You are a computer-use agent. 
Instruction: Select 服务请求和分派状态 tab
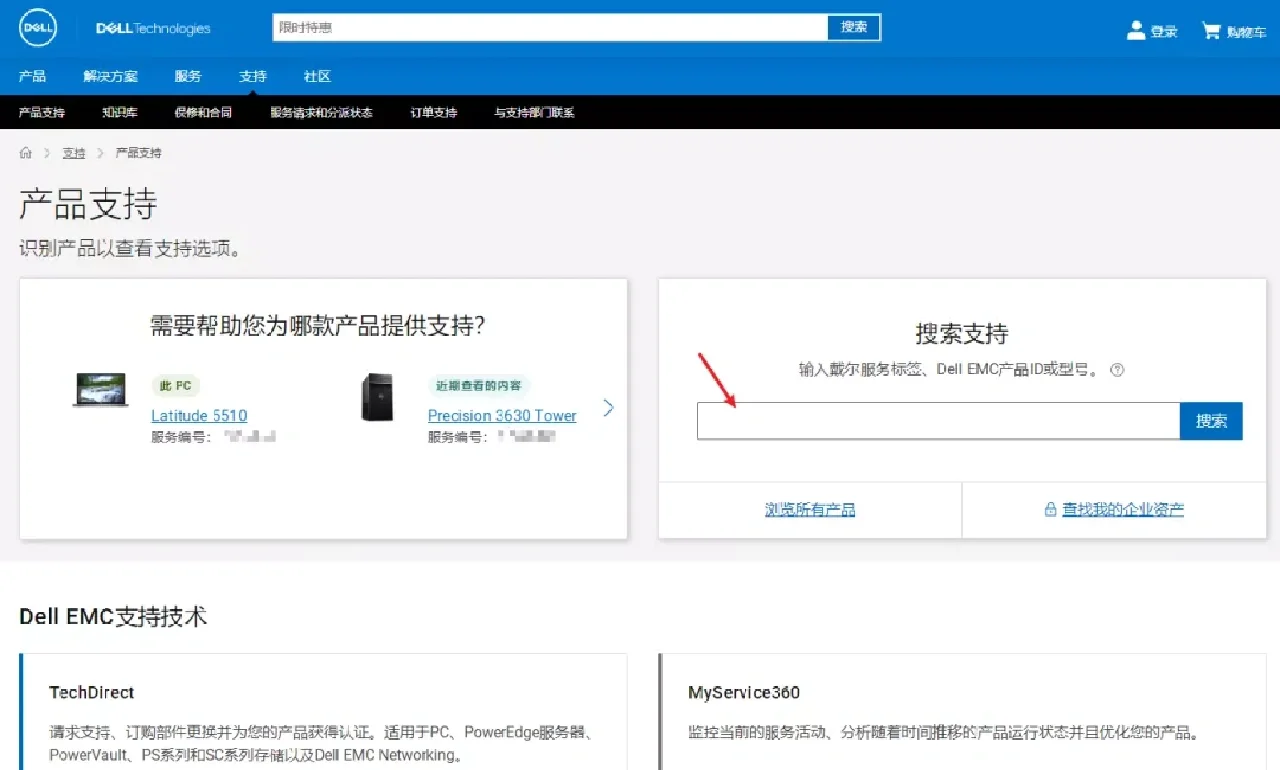click(x=321, y=113)
